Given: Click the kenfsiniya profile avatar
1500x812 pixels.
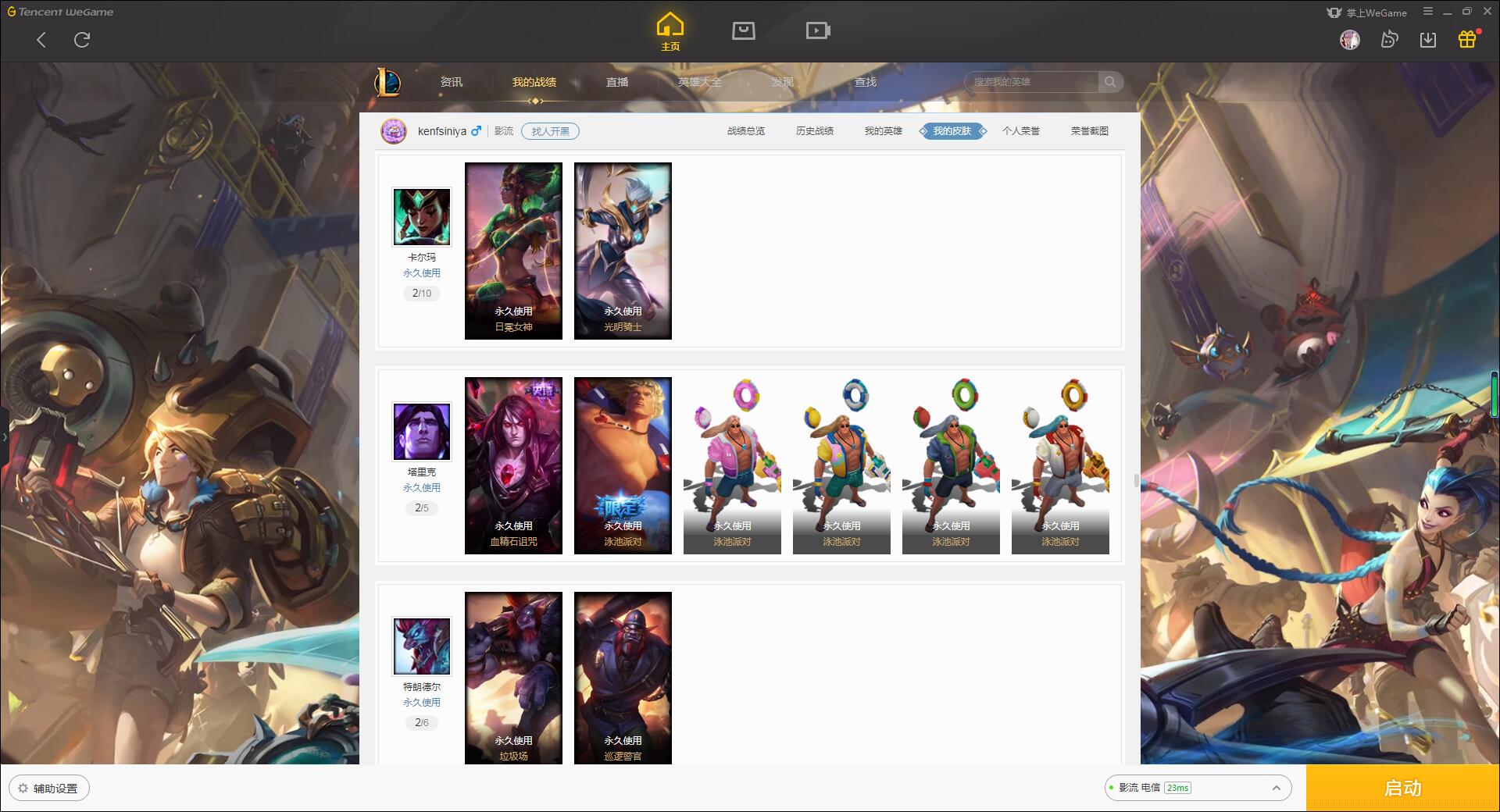Looking at the screenshot, I should tap(394, 131).
